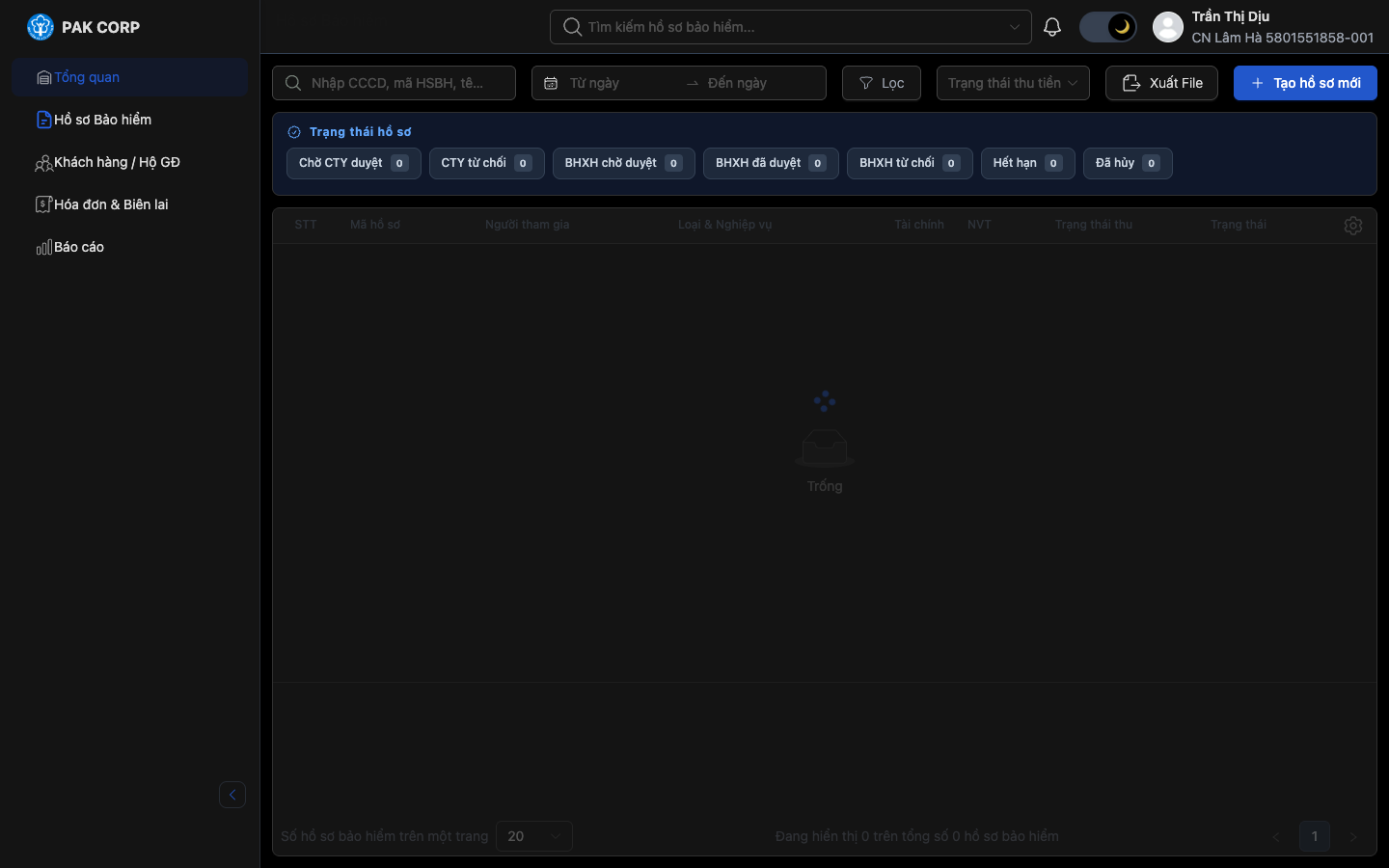Image resolution: width=1389 pixels, height=868 pixels.
Task: Click the Nhập CCCD, mã HSBH input
Action: coord(394,83)
